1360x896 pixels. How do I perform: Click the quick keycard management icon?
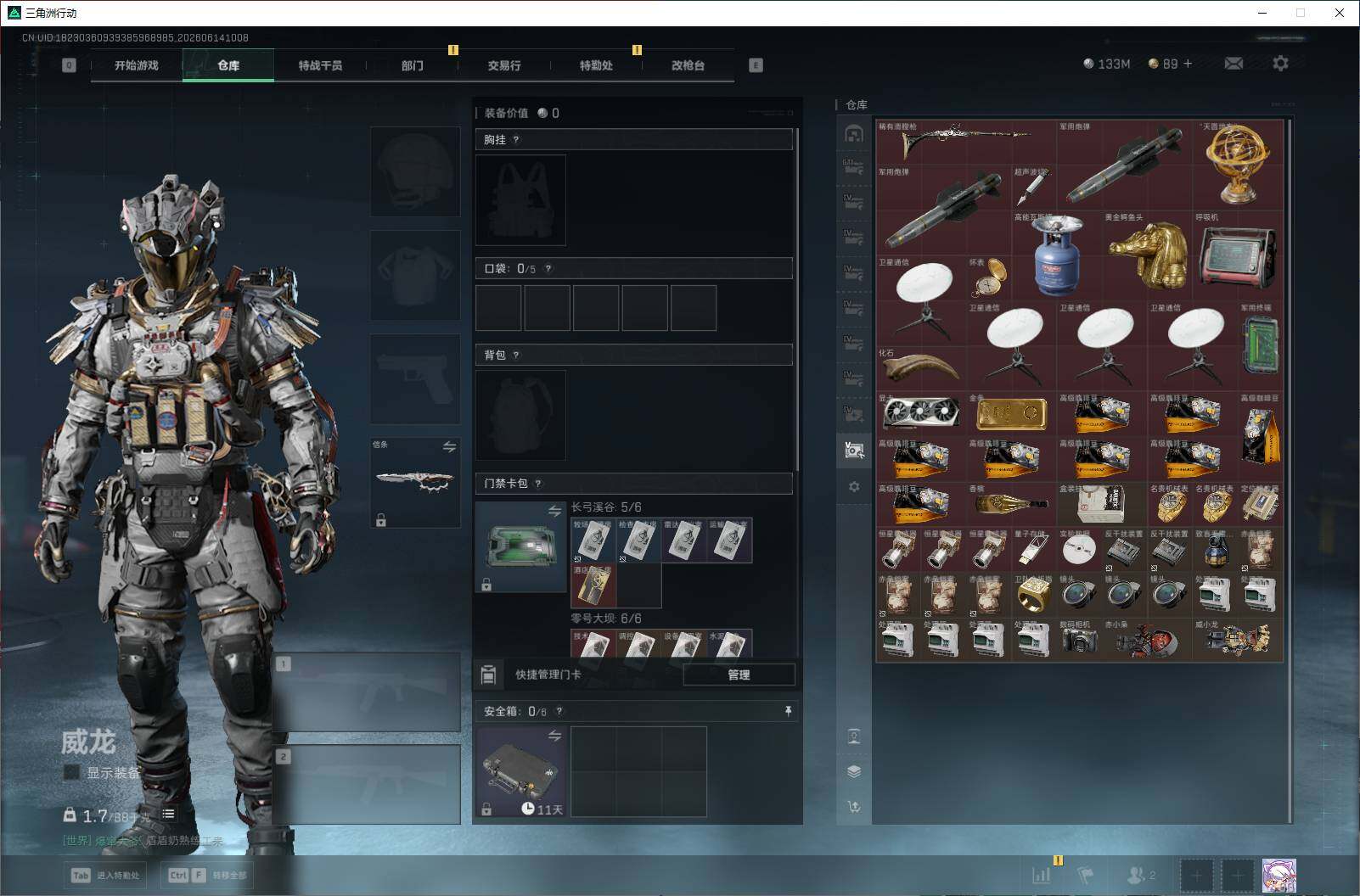(488, 675)
